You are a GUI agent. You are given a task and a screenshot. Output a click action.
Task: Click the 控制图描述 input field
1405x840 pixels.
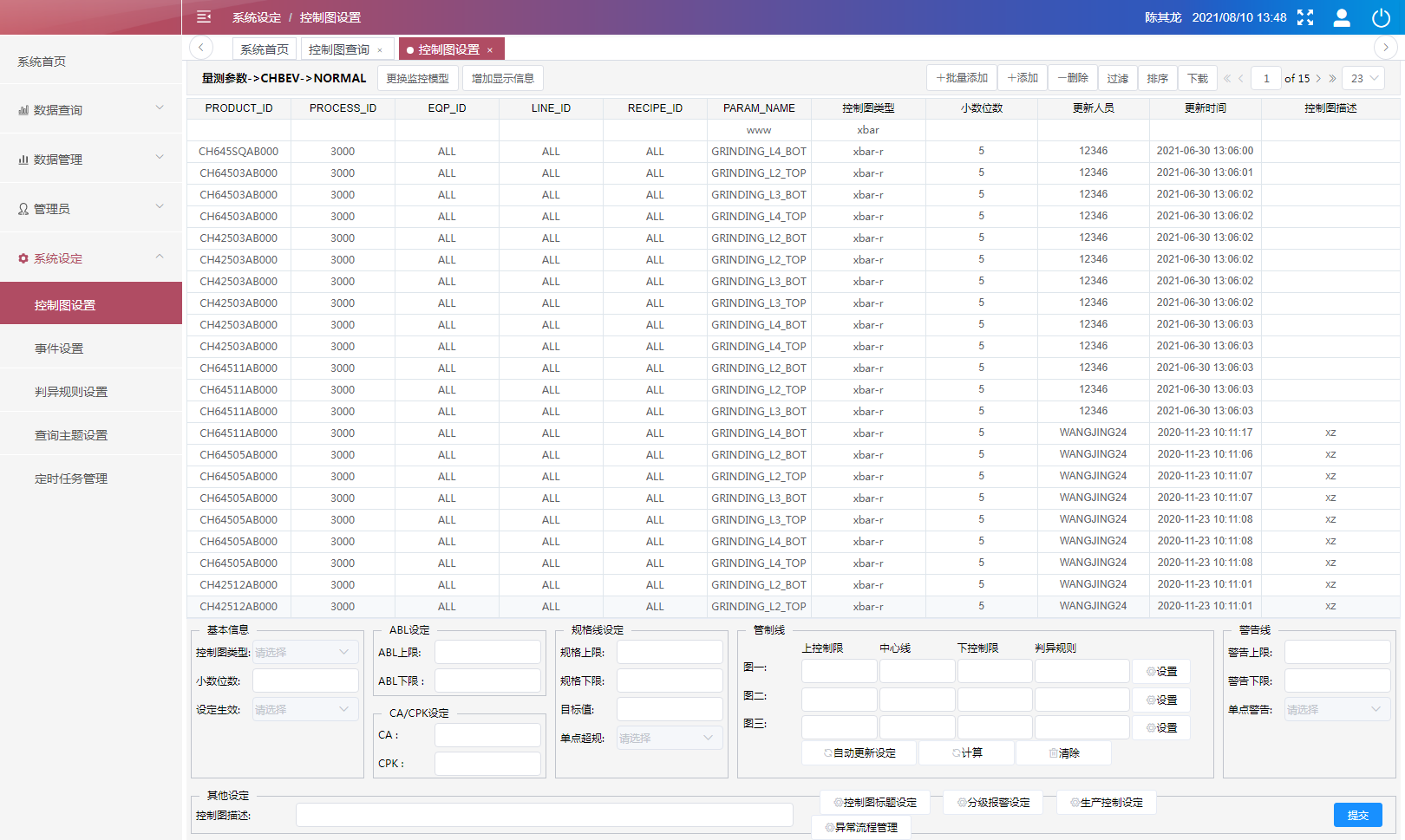[x=544, y=815]
